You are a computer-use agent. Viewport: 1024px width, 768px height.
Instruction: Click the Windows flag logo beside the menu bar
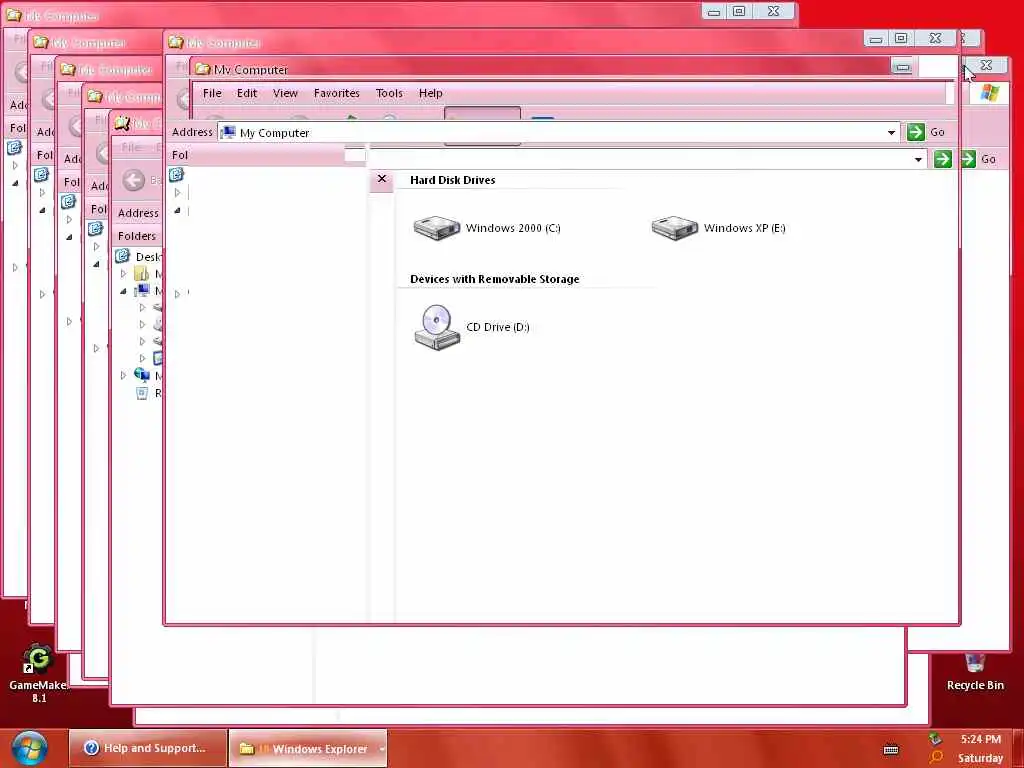pos(989,93)
